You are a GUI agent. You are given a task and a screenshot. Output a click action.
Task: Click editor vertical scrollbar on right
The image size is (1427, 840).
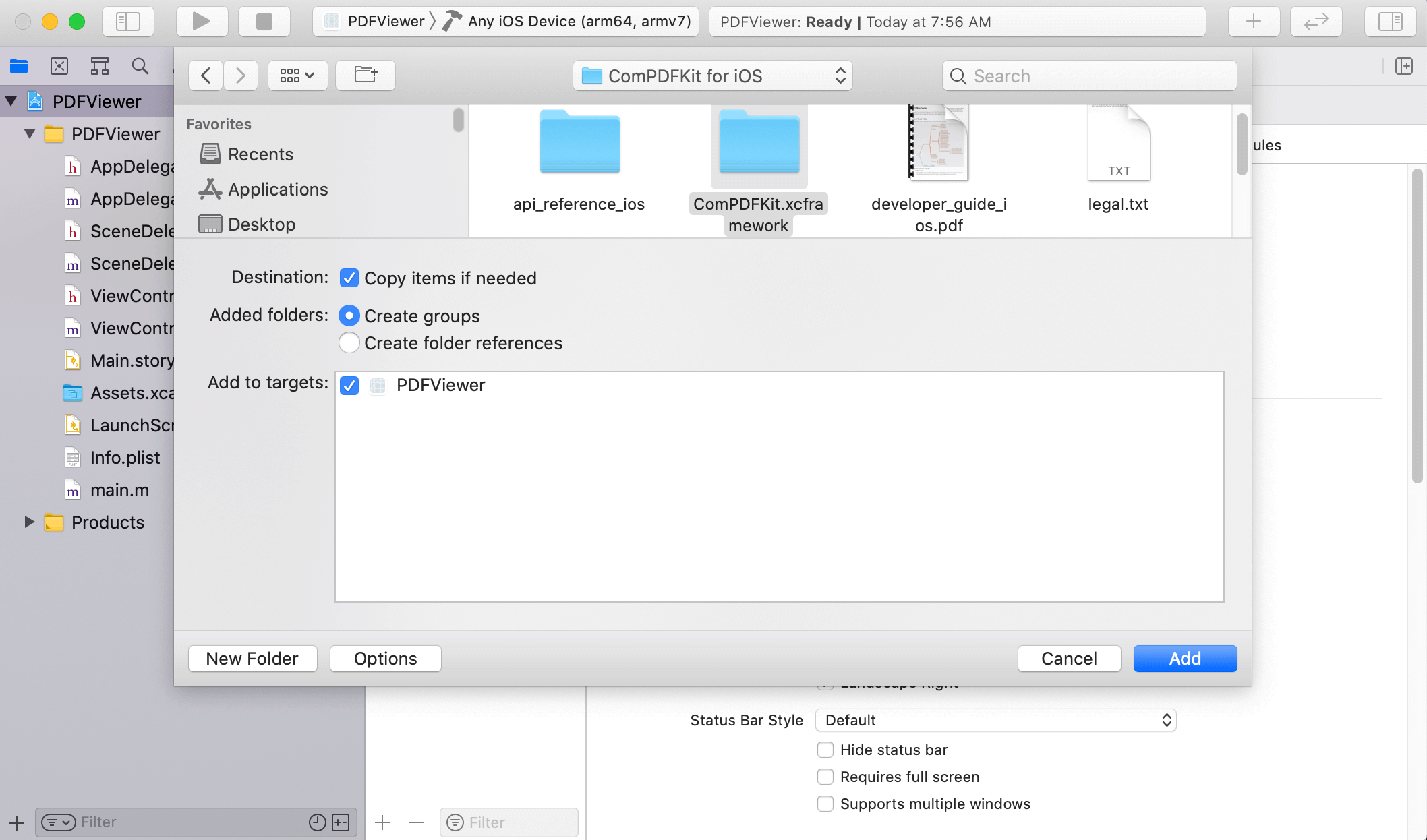1417,326
